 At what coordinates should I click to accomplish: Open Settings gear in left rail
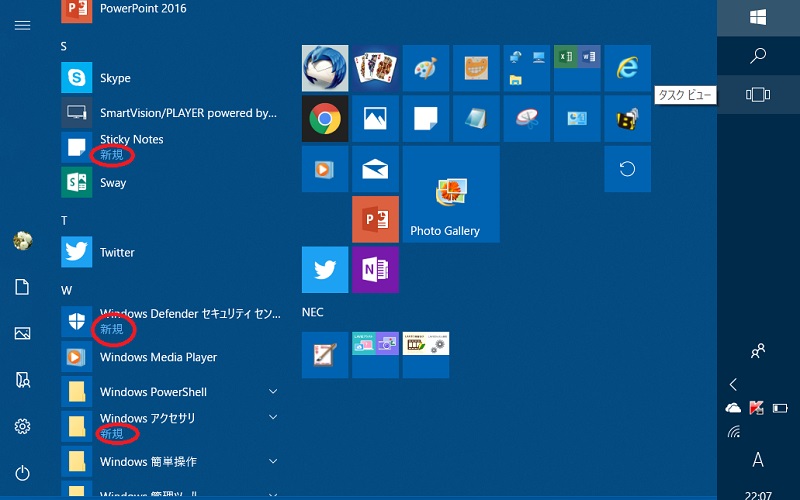(22, 426)
